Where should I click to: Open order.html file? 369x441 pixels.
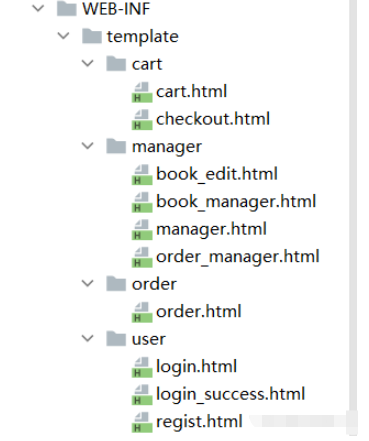pos(199,312)
